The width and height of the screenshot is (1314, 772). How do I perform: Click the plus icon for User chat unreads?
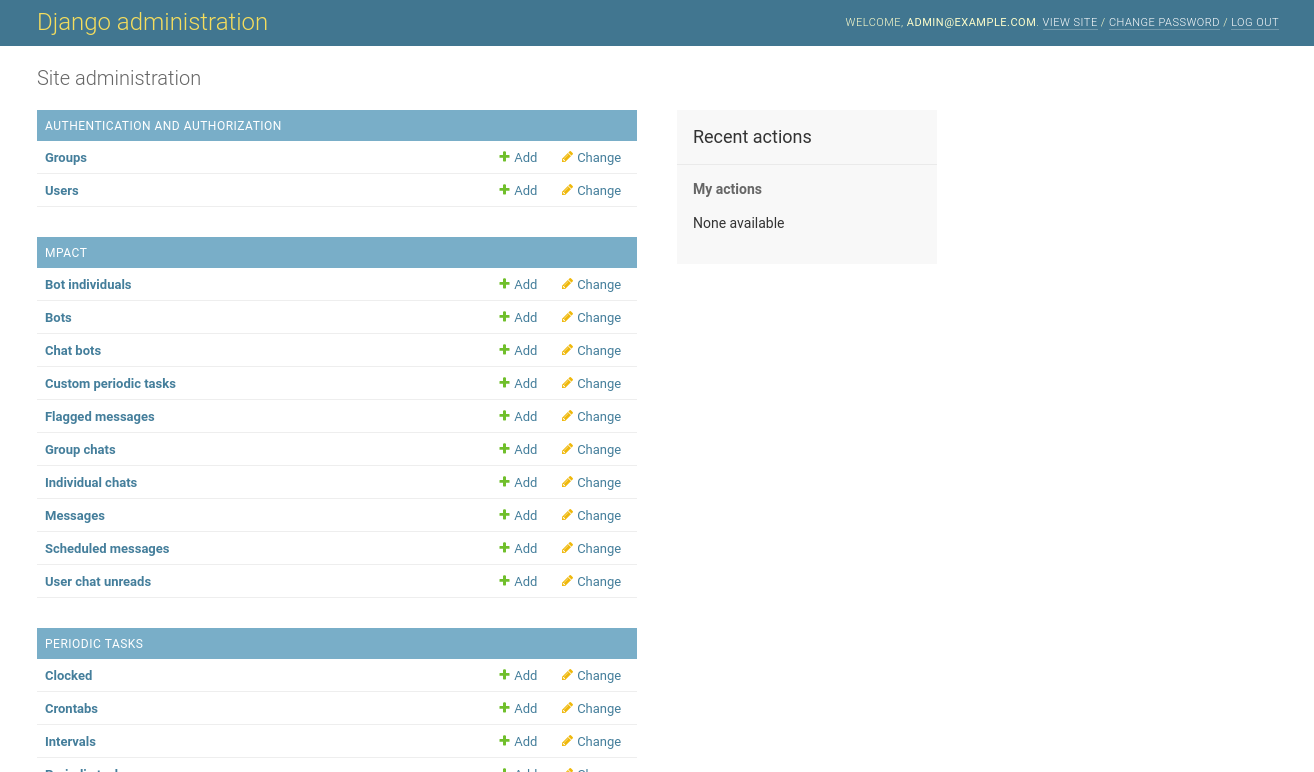(505, 581)
